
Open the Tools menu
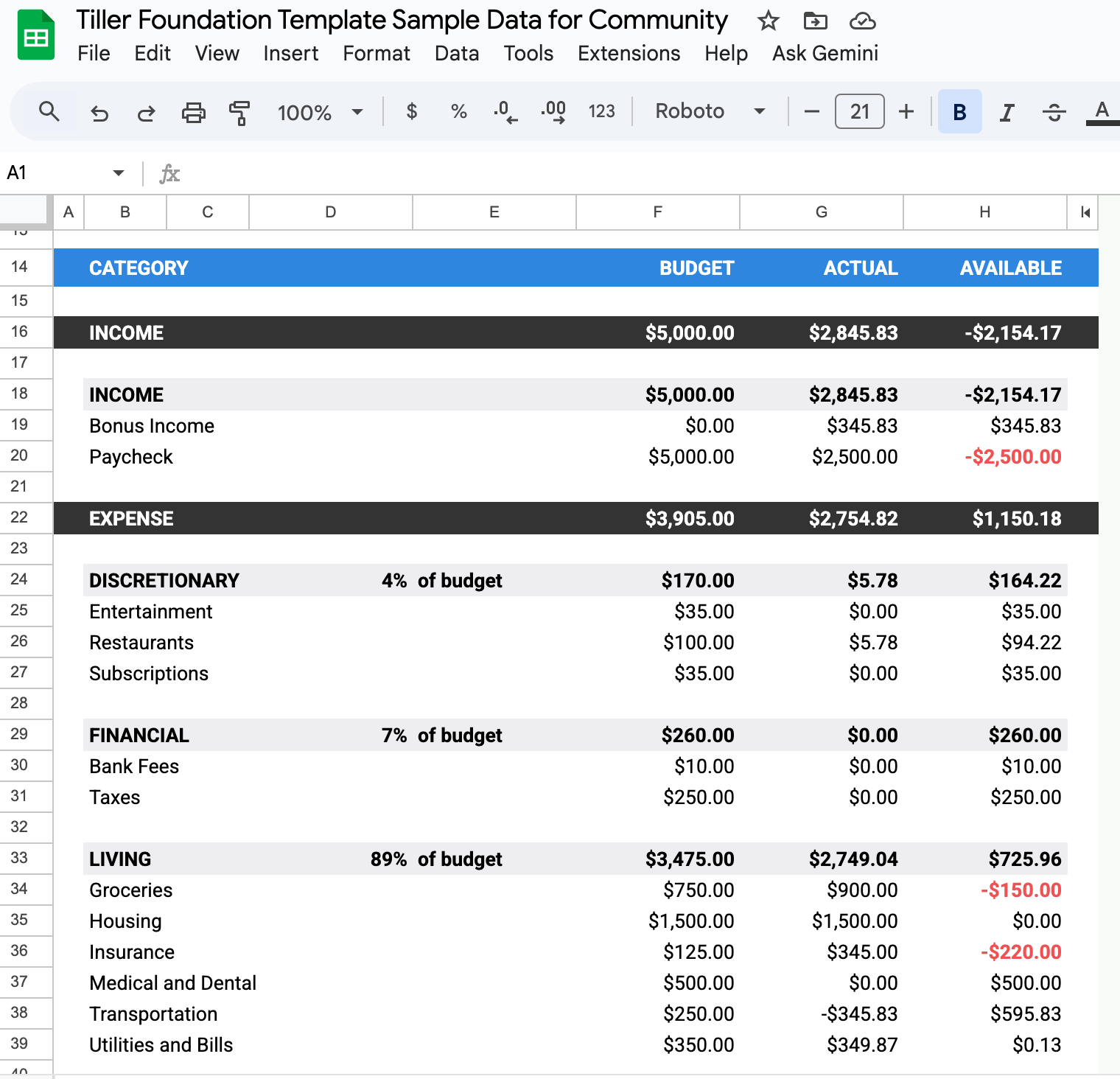point(528,53)
